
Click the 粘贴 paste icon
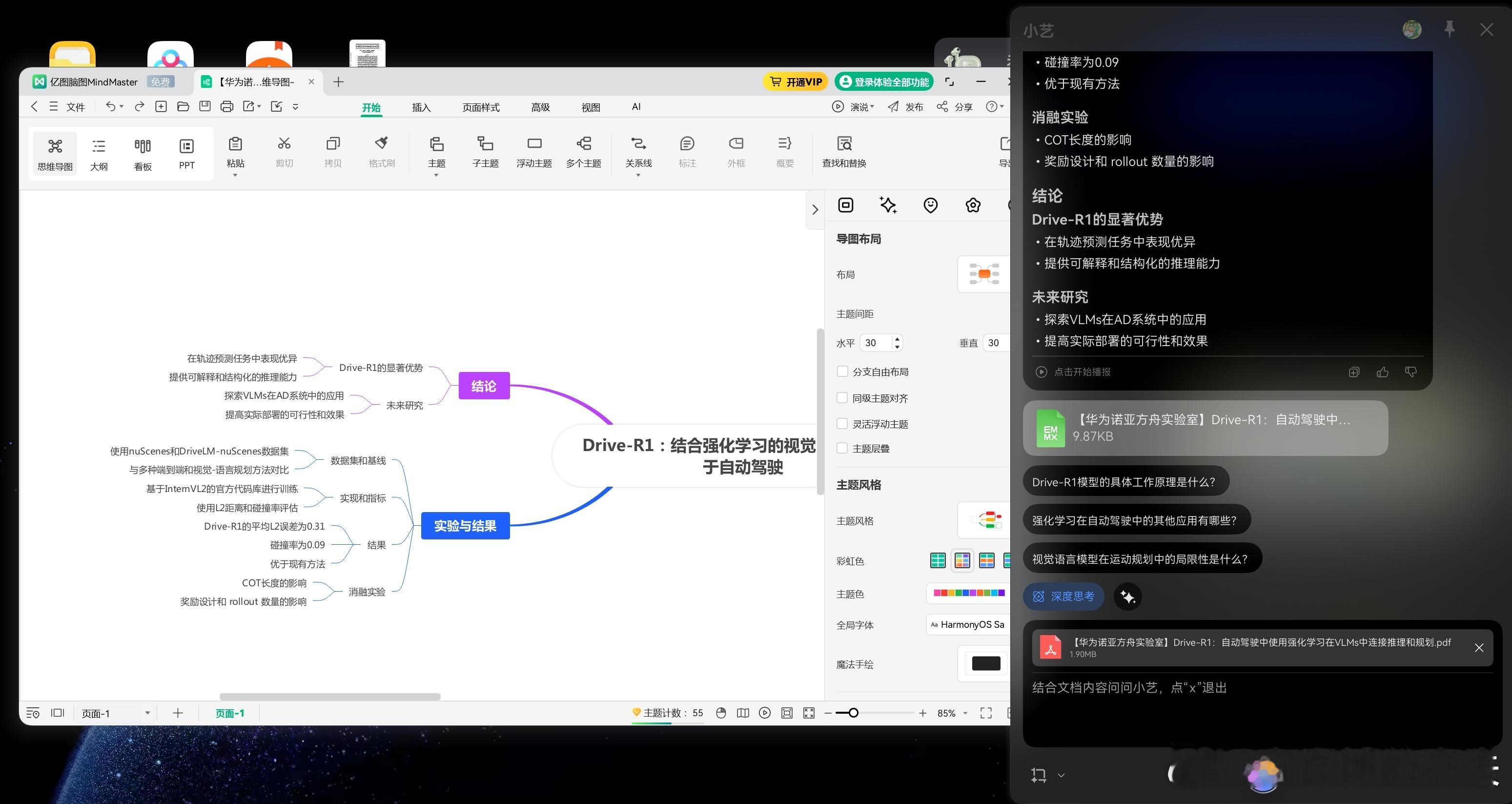click(235, 144)
